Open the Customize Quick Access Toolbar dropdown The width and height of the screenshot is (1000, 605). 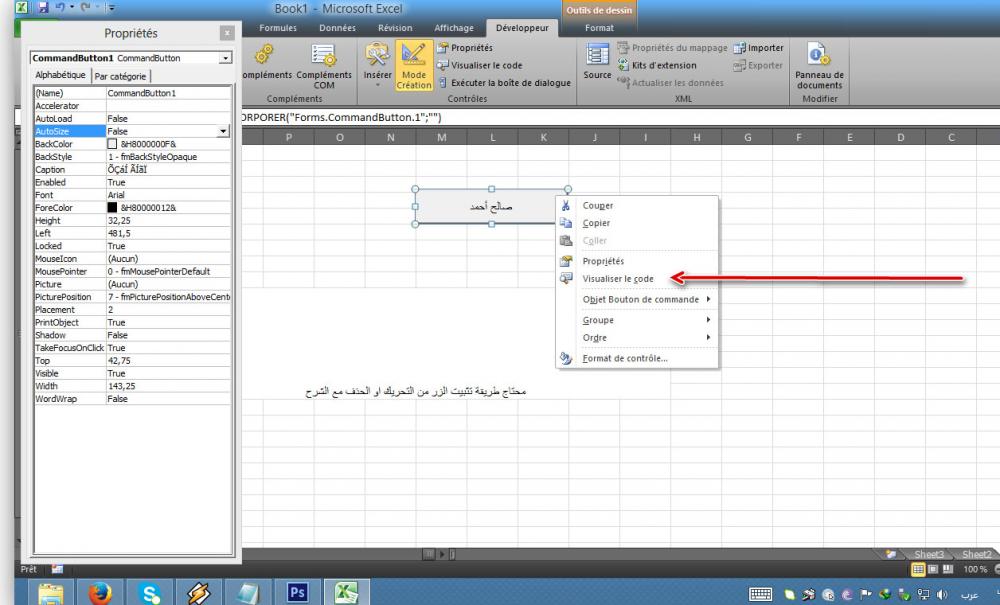pyautogui.click(x=111, y=8)
